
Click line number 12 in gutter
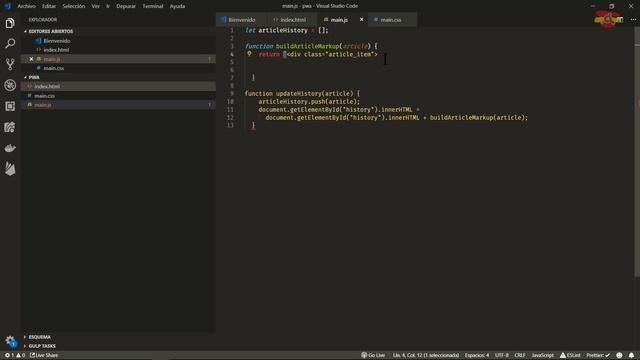pos(231,118)
